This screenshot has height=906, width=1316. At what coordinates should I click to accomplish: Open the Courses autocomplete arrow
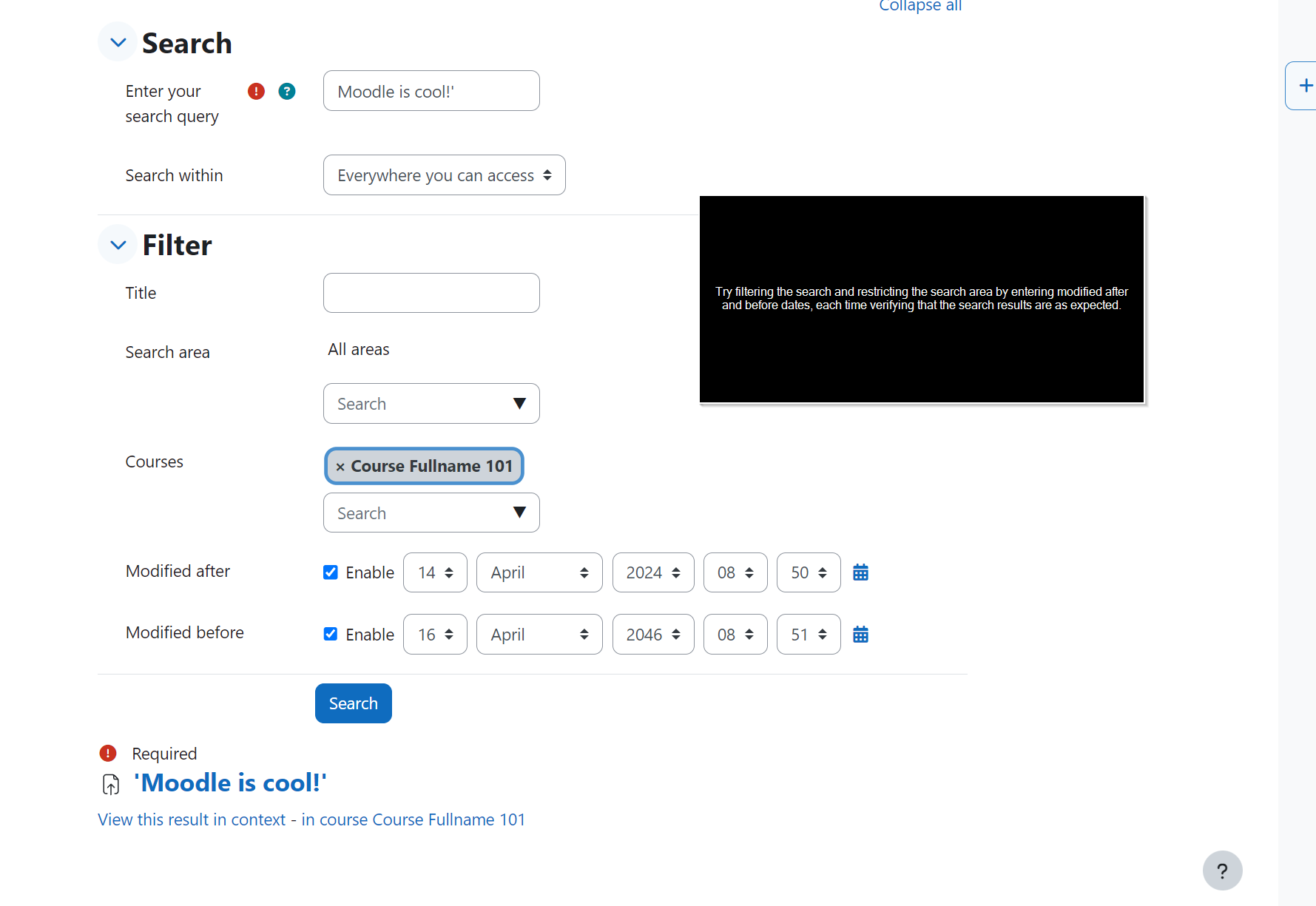tap(519, 513)
